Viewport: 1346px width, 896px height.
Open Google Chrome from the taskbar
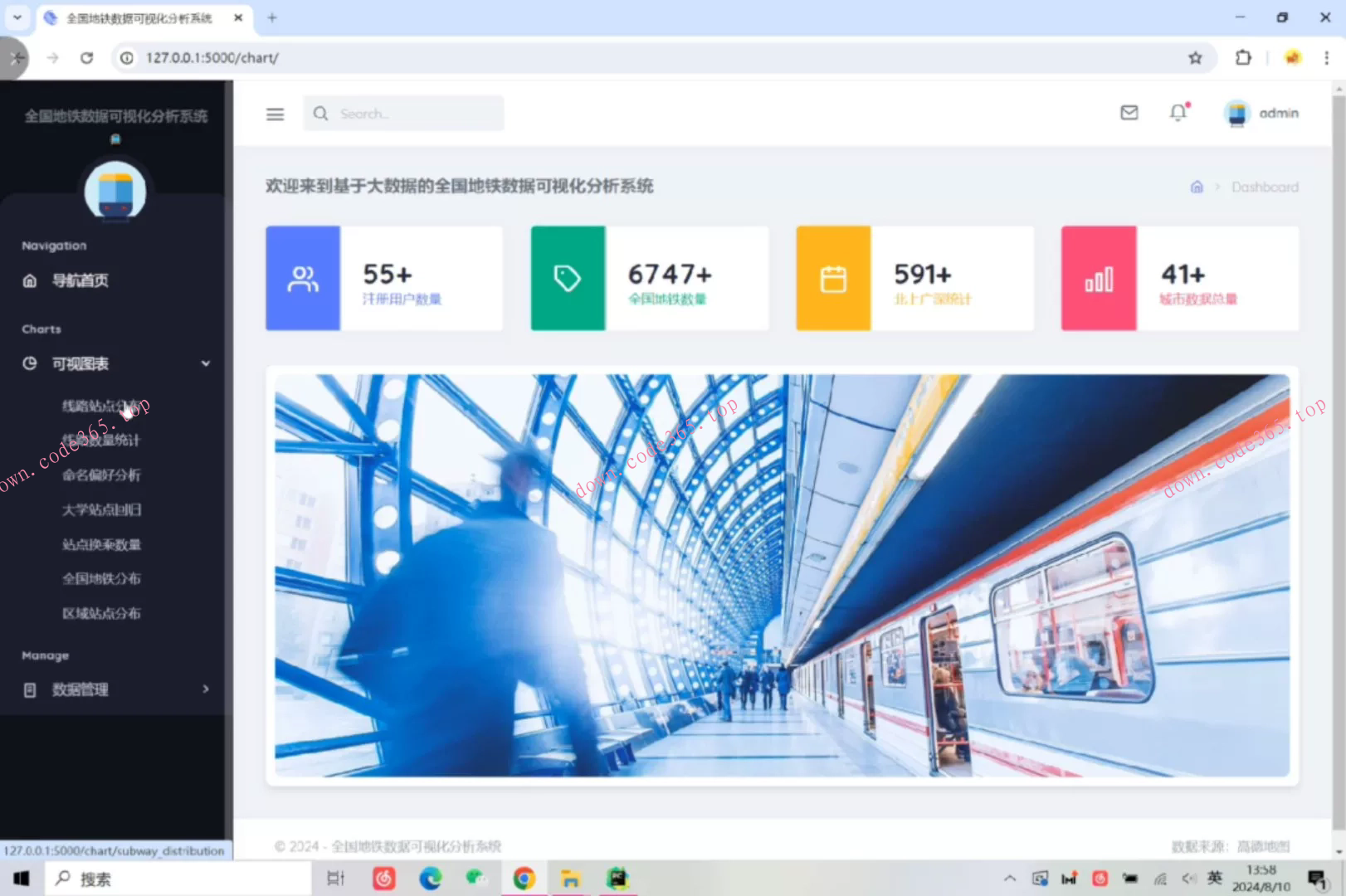[524, 878]
